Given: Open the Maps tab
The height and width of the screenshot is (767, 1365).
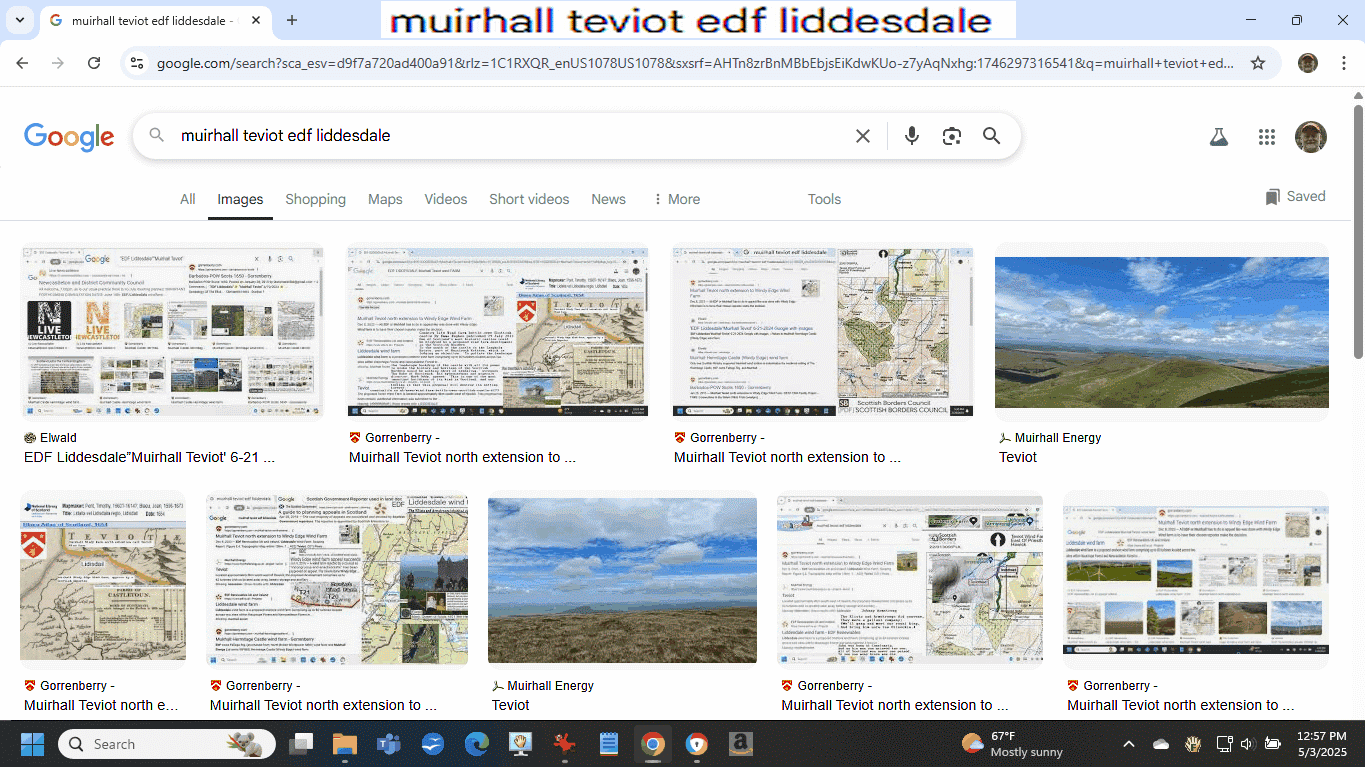Looking at the screenshot, I should coord(385,199).
